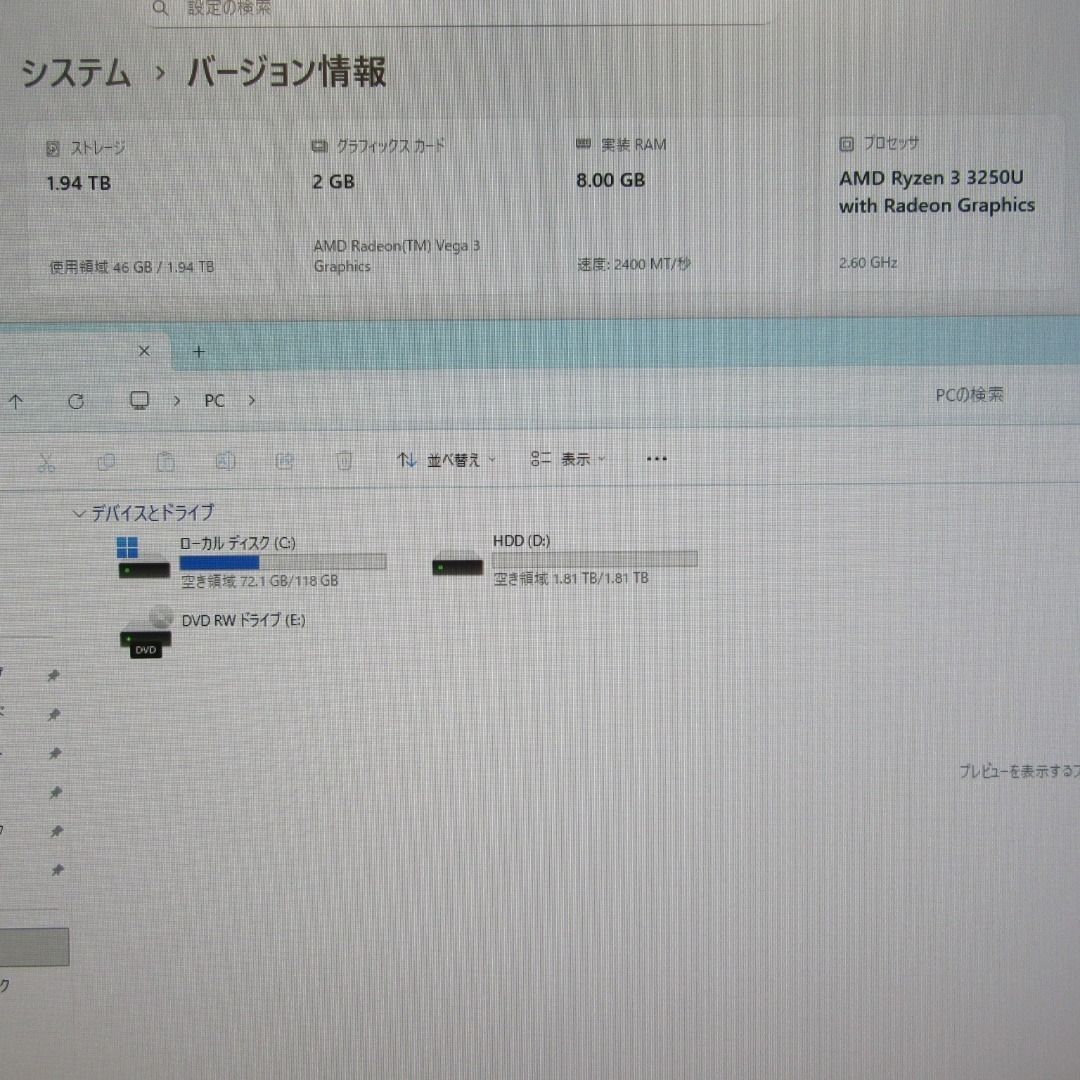
Task: Collapse the デバイスとドライブ section
Action: [79, 512]
